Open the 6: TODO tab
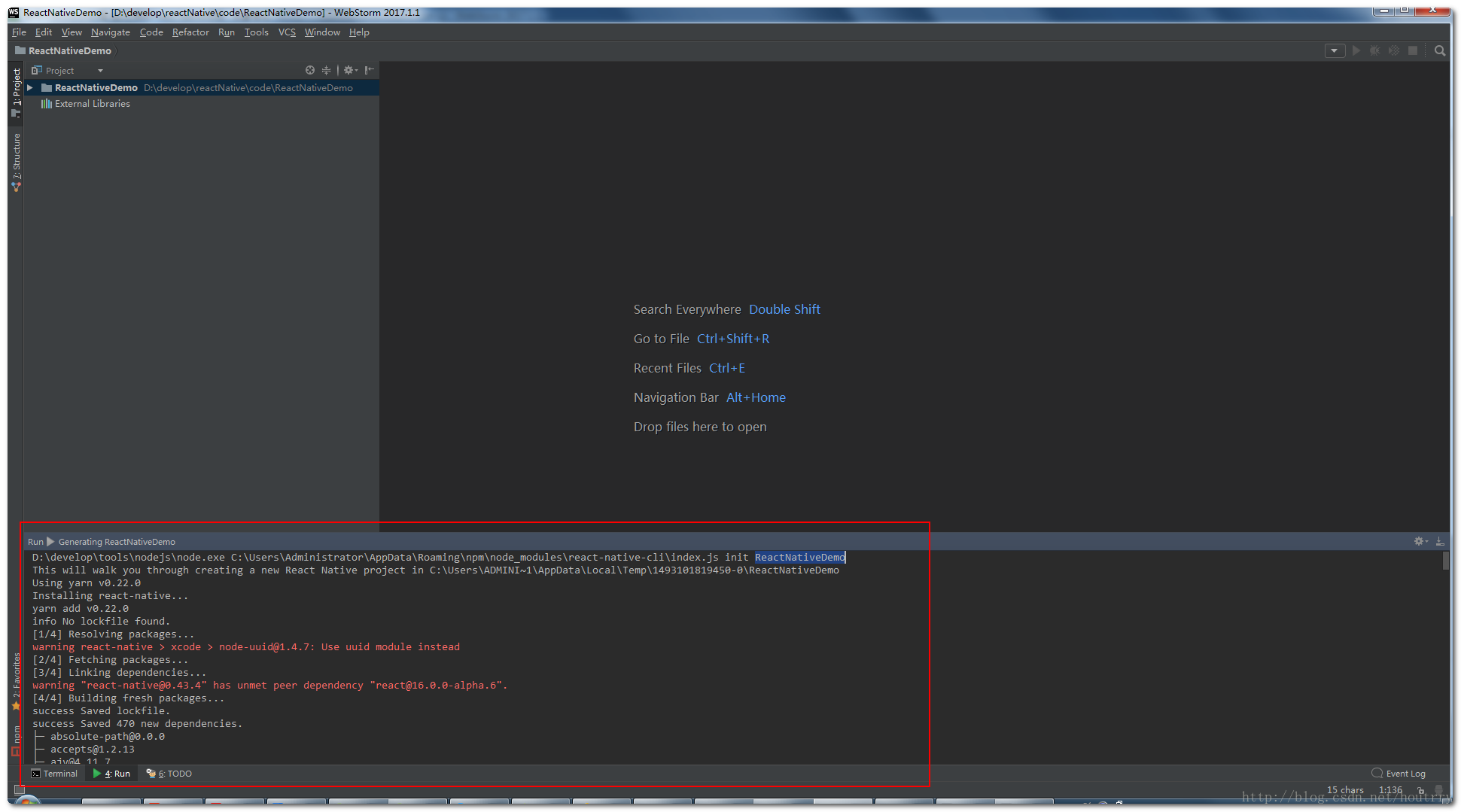1461x812 pixels. (x=169, y=774)
